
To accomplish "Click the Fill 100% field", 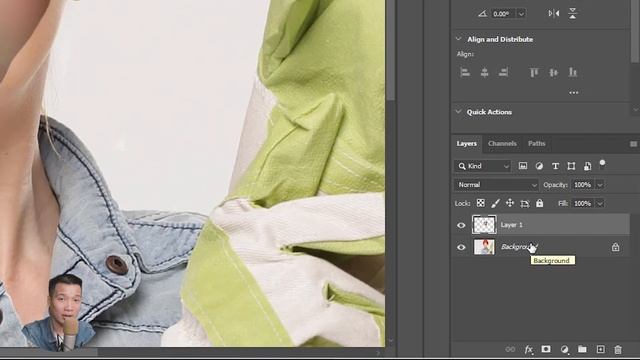I will pyautogui.click(x=582, y=203).
